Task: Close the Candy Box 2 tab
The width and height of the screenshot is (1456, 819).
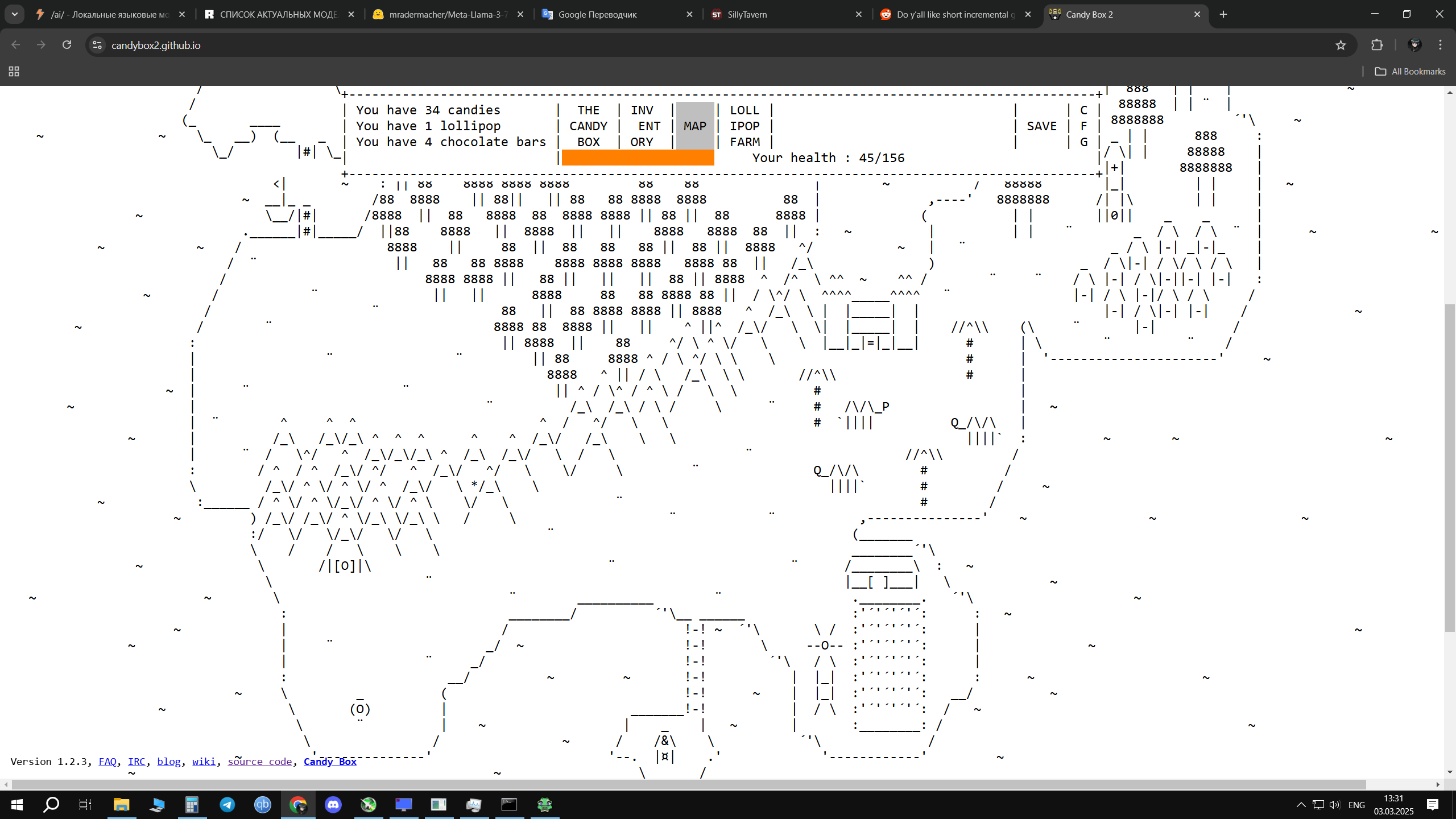Action: tap(1197, 14)
